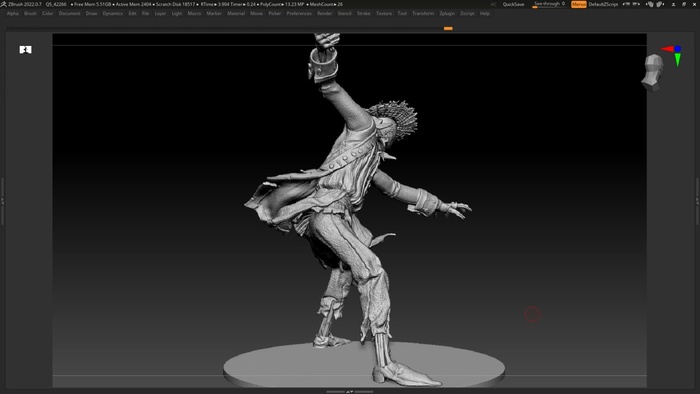Image resolution: width=700 pixels, height=394 pixels.
Task: Open the Picker menu
Action: 275,13
